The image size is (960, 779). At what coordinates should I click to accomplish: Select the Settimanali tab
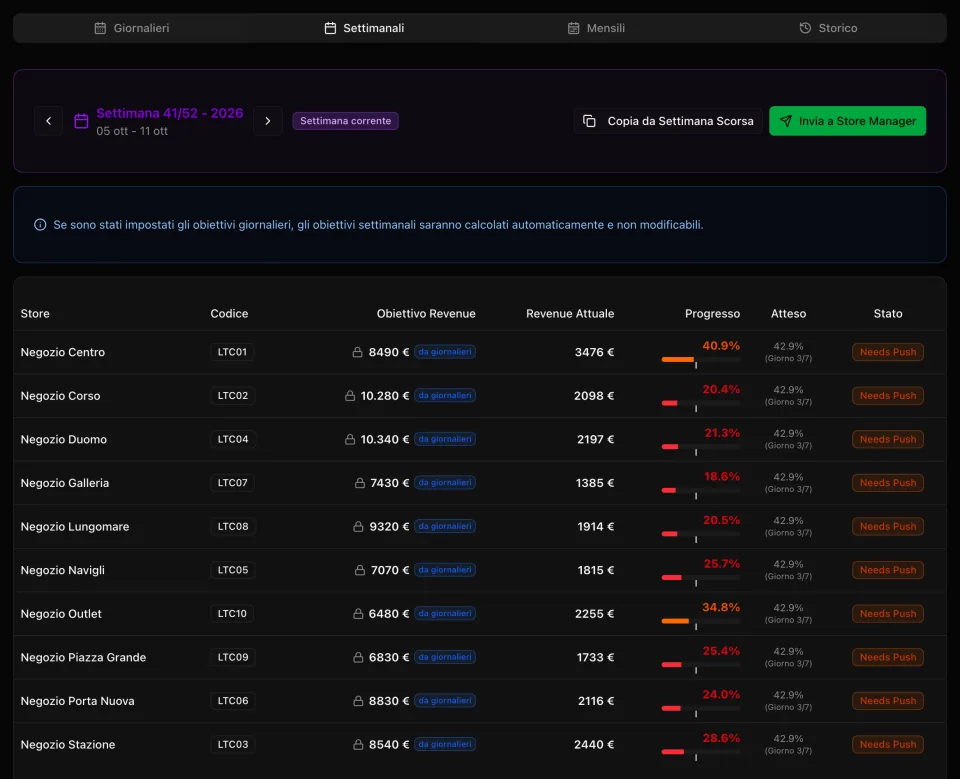tap(364, 28)
